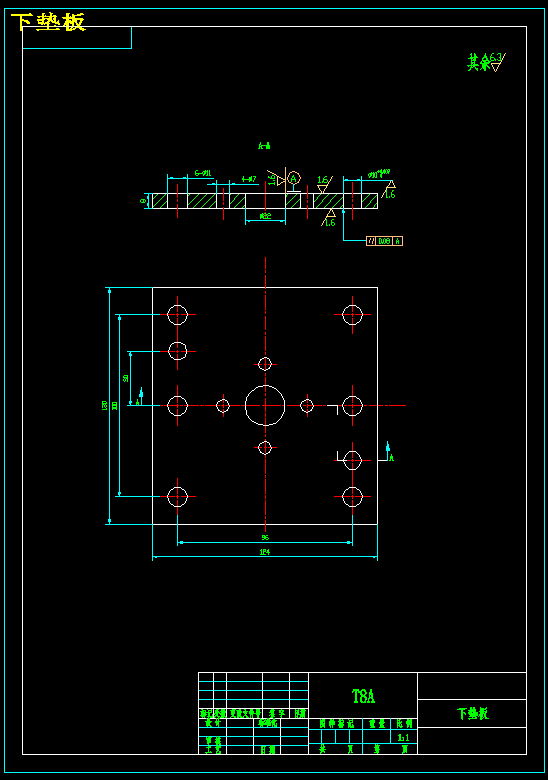Click the 4-ø7 hole callout
Viewport: 548px width, 780px height.
click(249, 179)
